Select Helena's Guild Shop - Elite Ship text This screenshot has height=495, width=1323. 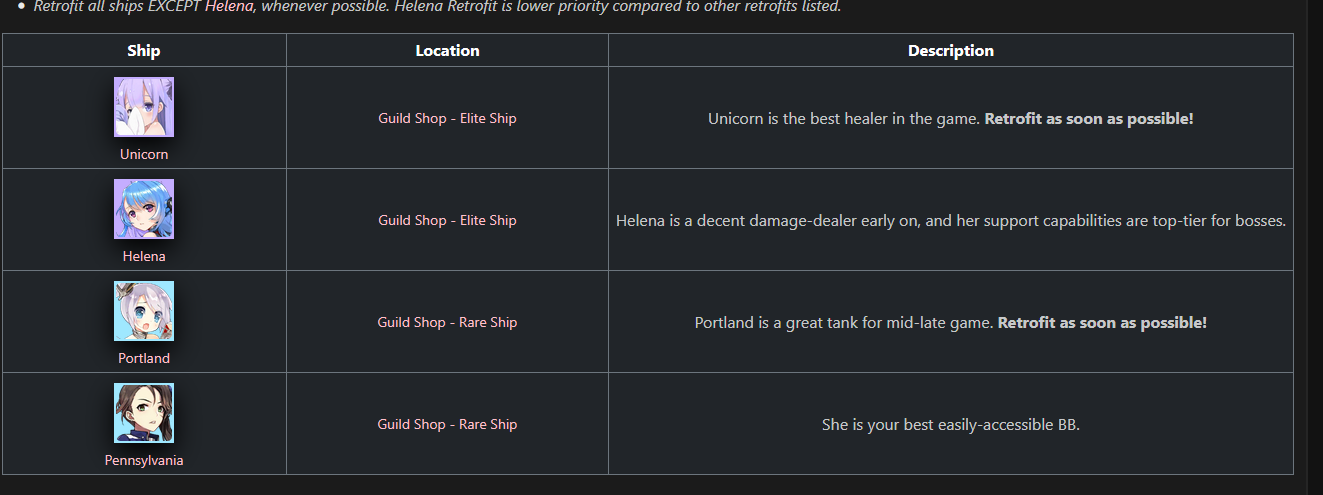point(447,220)
